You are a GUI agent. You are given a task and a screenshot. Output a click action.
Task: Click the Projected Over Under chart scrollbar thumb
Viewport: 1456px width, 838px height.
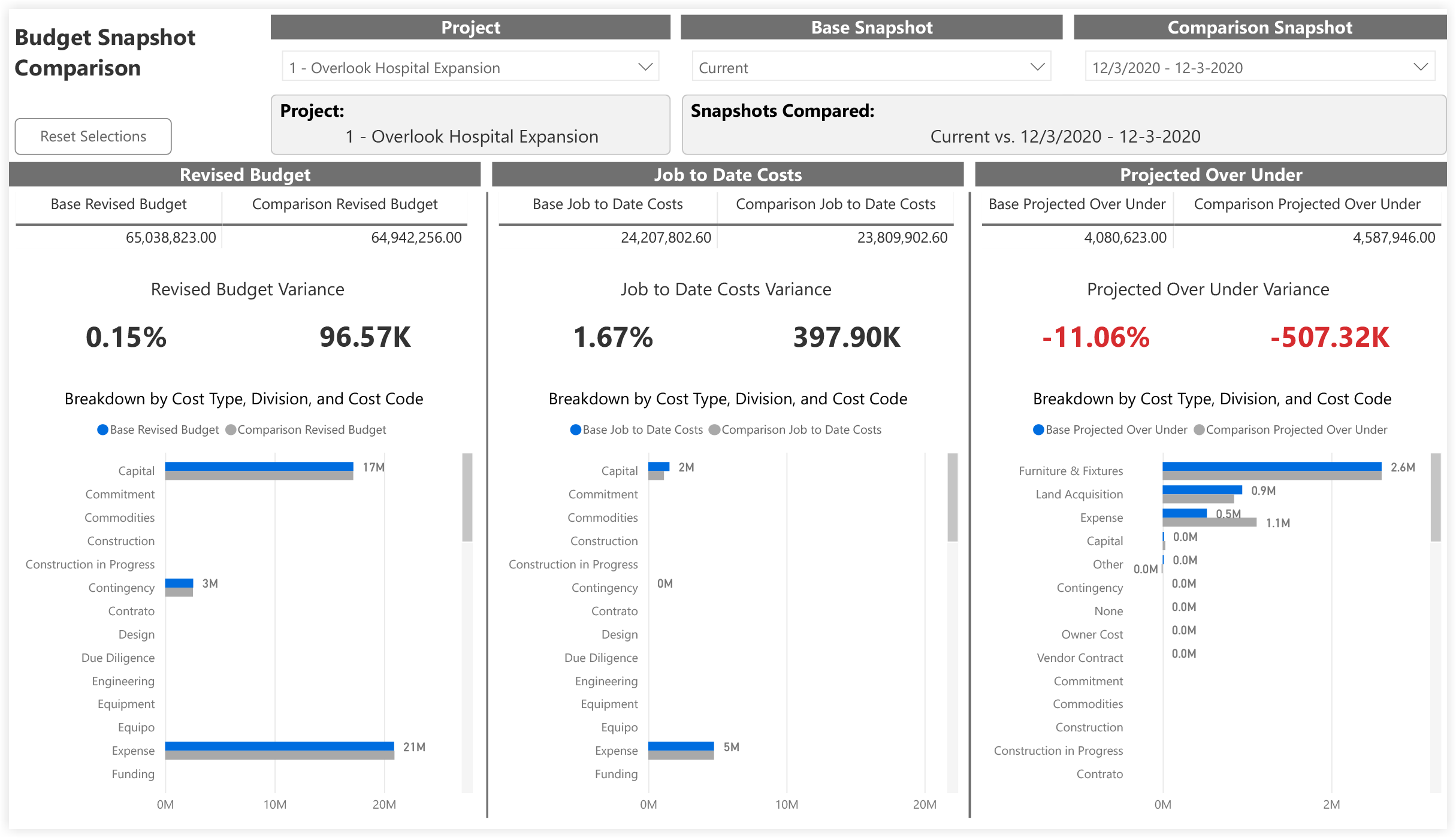click(1436, 497)
